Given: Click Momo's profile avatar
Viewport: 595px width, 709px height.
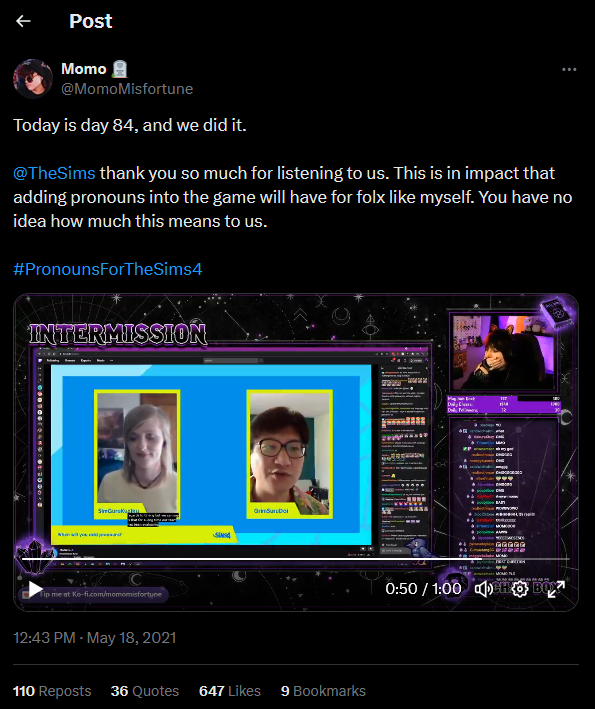Looking at the screenshot, I should (33, 79).
